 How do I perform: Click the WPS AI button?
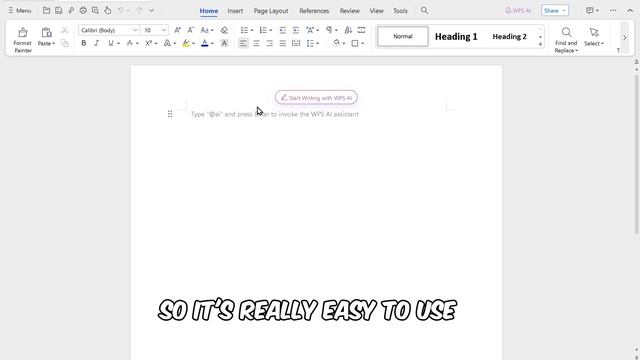518,11
